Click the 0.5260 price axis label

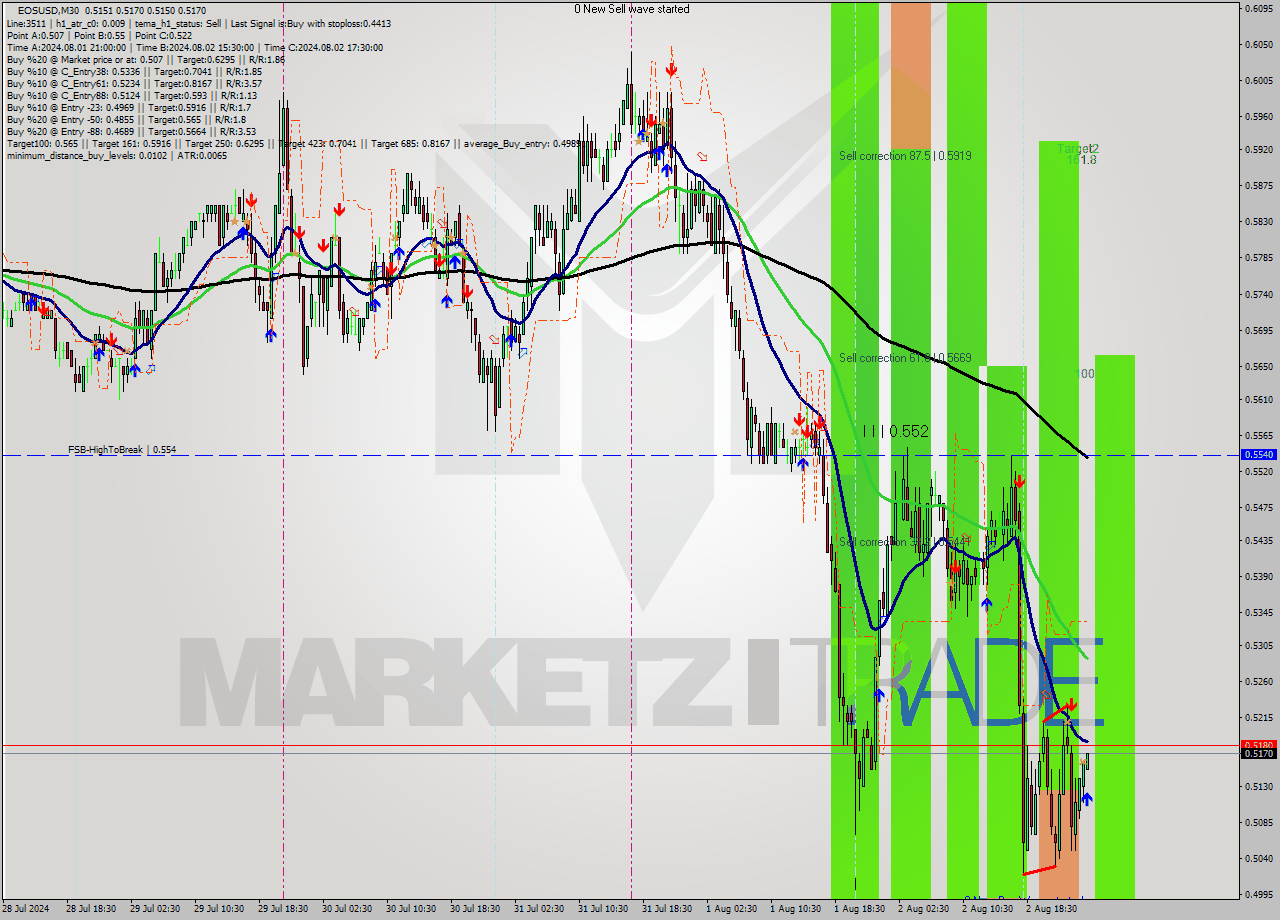coord(1258,682)
